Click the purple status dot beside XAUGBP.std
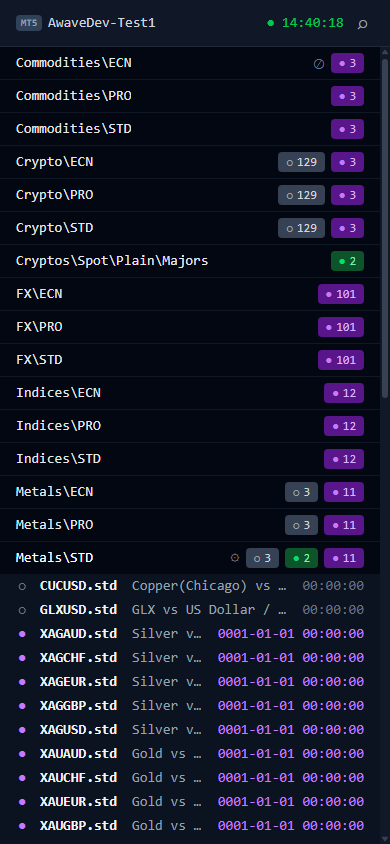 coord(22,826)
